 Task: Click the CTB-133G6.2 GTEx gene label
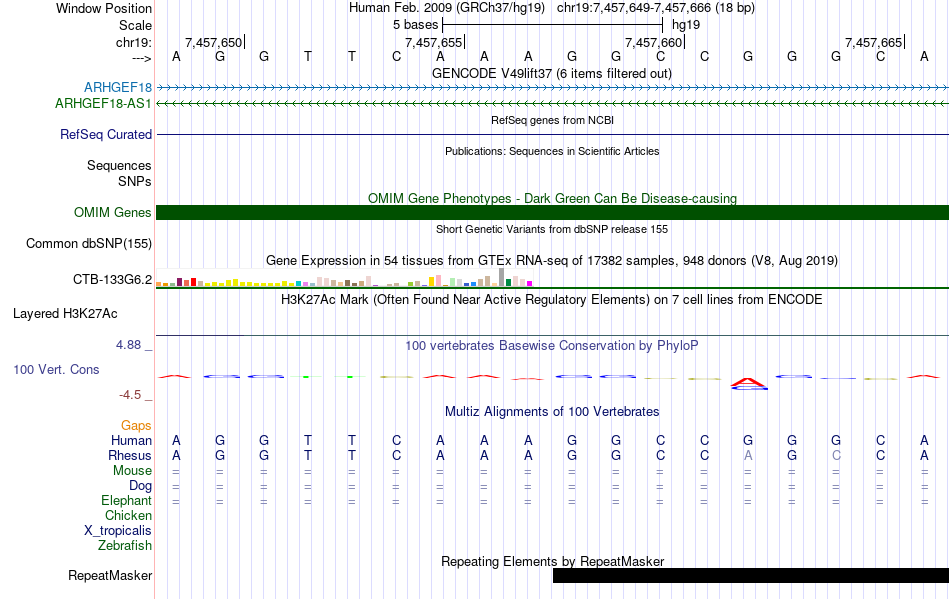(113, 279)
